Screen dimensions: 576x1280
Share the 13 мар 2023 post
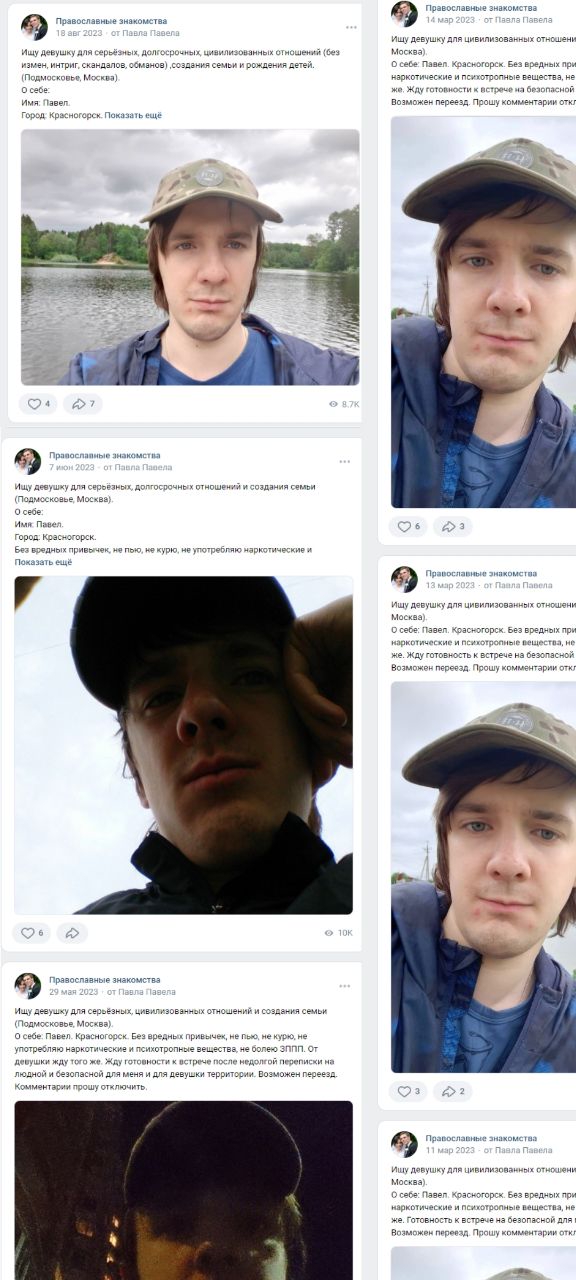(452, 1091)
